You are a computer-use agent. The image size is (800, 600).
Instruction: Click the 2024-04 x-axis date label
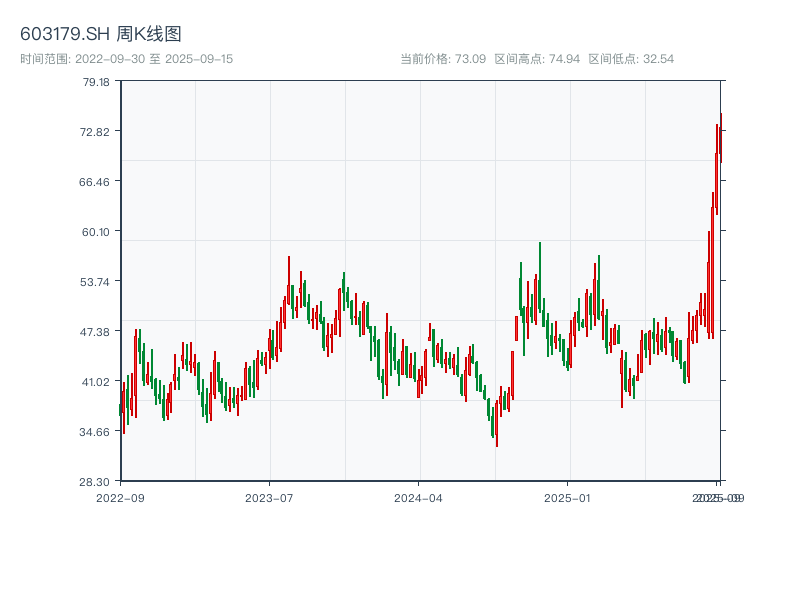click(x=419, y=497)
